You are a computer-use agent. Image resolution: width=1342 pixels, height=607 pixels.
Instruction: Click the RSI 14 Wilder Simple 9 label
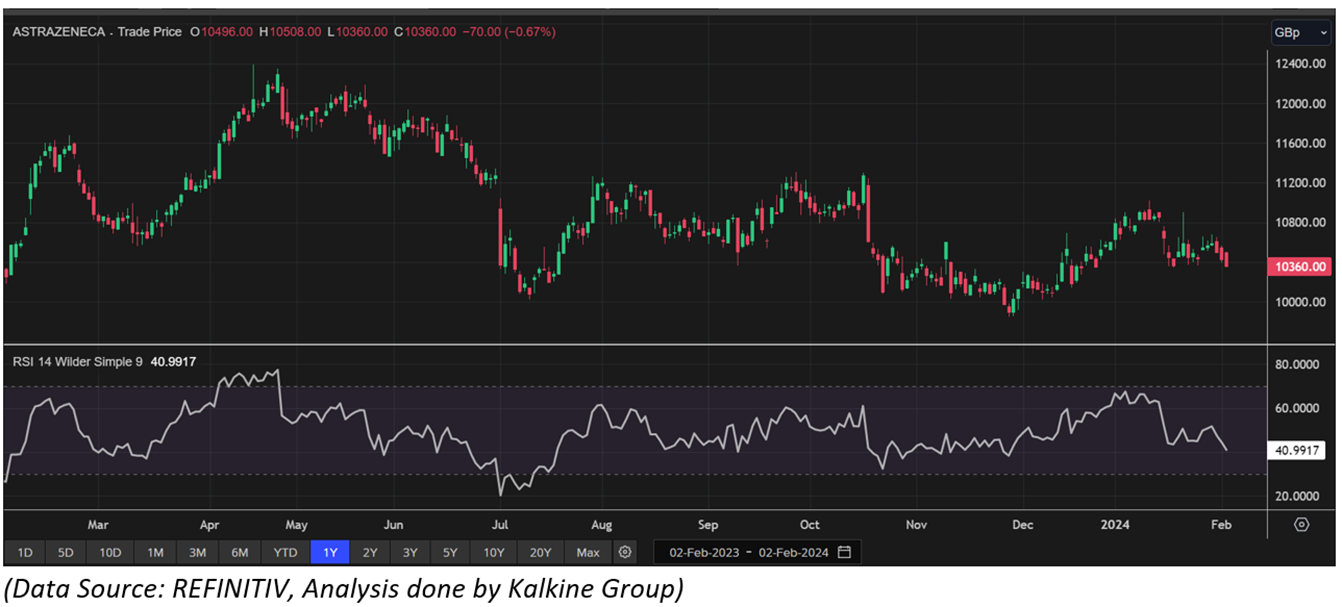pyautogui.click(x=78, y=361)
